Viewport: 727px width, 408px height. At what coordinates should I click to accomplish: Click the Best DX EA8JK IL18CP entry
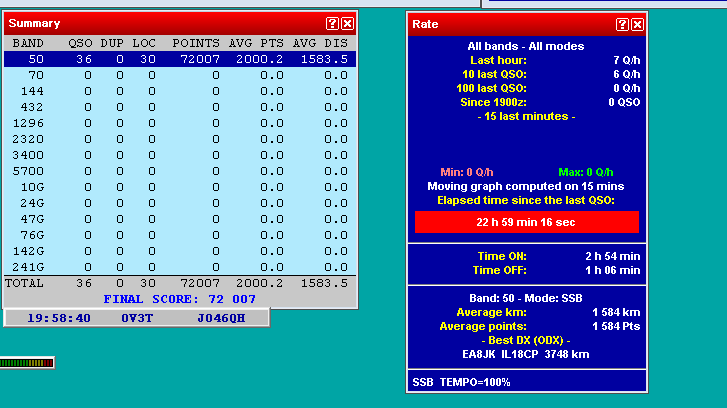(x=526, y=354)
